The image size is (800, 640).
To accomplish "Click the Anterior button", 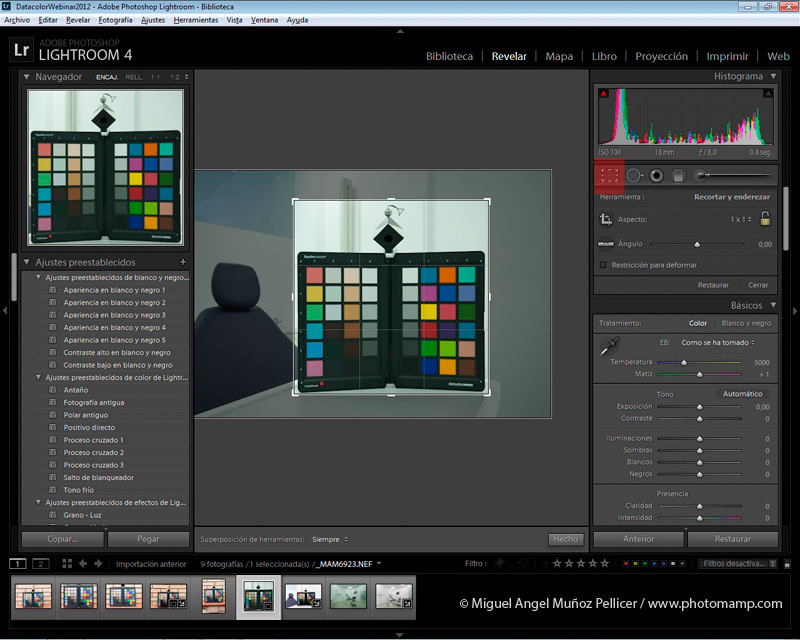I will point(638,539).
